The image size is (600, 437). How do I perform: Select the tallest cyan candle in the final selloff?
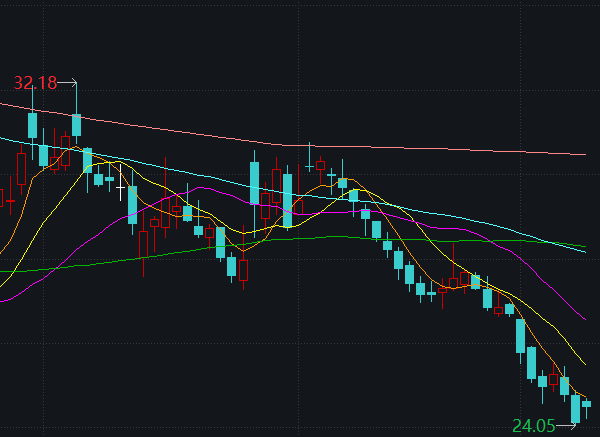[520, 335]
